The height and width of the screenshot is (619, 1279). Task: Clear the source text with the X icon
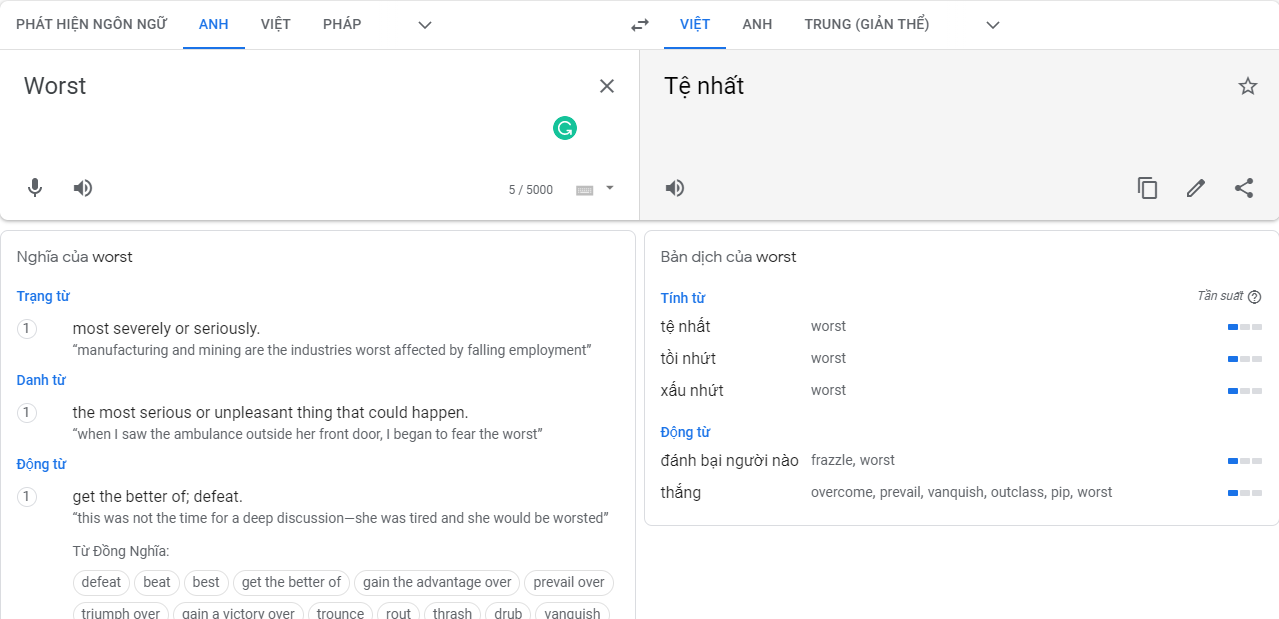607,86
